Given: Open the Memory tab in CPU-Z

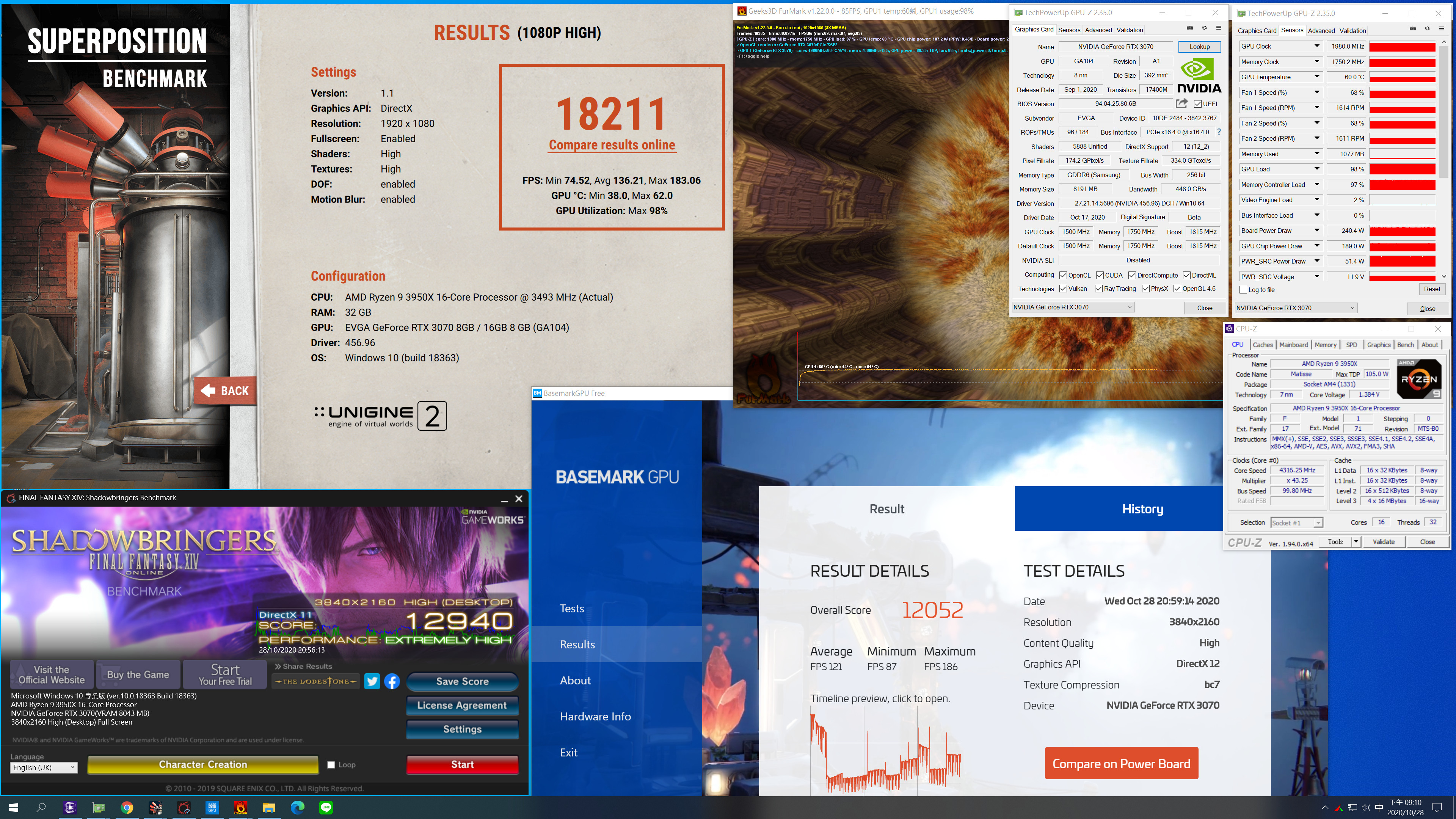Looking at the screenshot, I should [x=1326, y=345].
